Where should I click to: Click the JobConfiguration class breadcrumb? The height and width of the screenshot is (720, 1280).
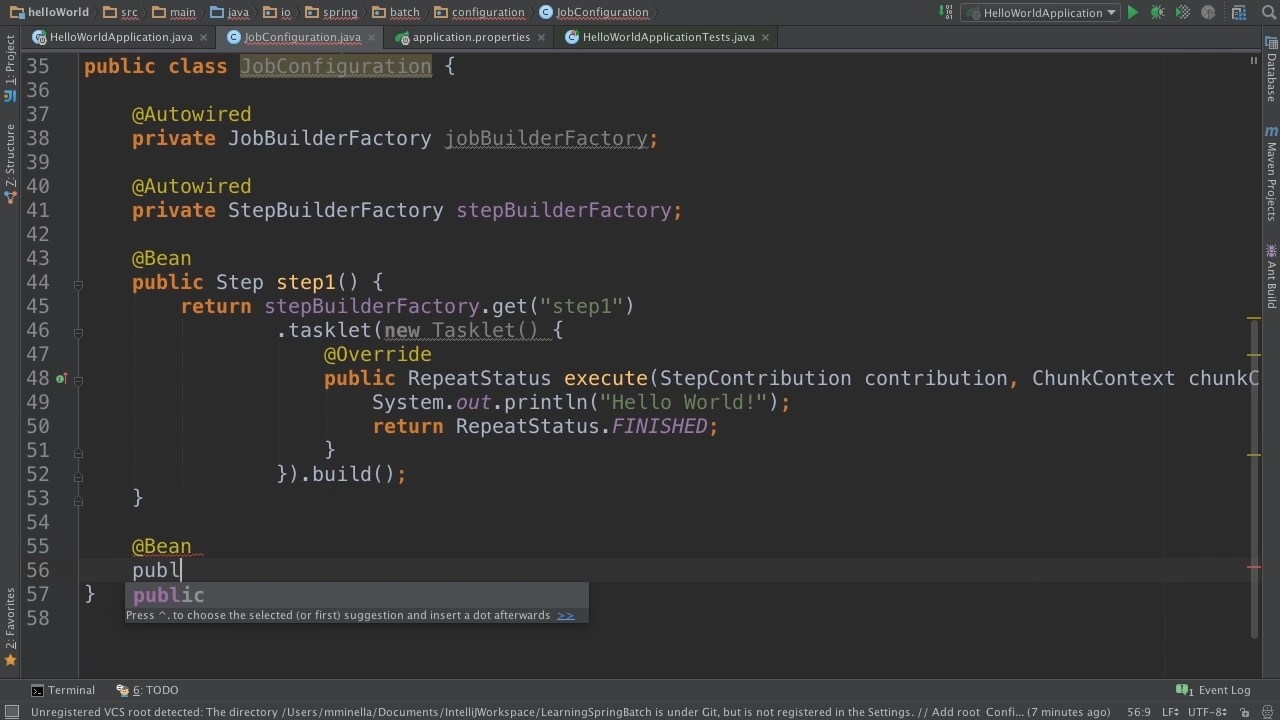(x=594, y=12)
